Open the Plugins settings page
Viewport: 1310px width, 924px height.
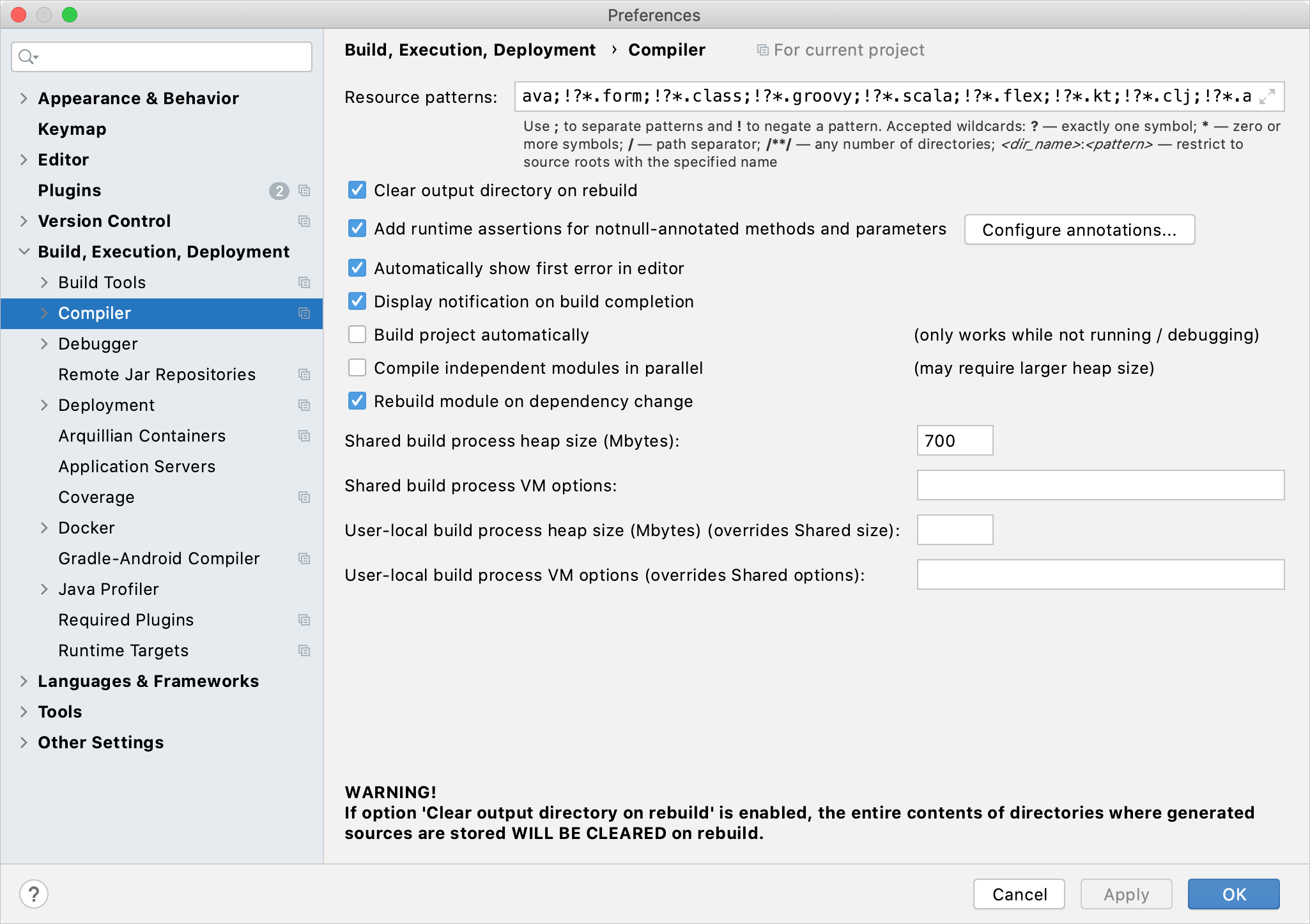(70, 190)
